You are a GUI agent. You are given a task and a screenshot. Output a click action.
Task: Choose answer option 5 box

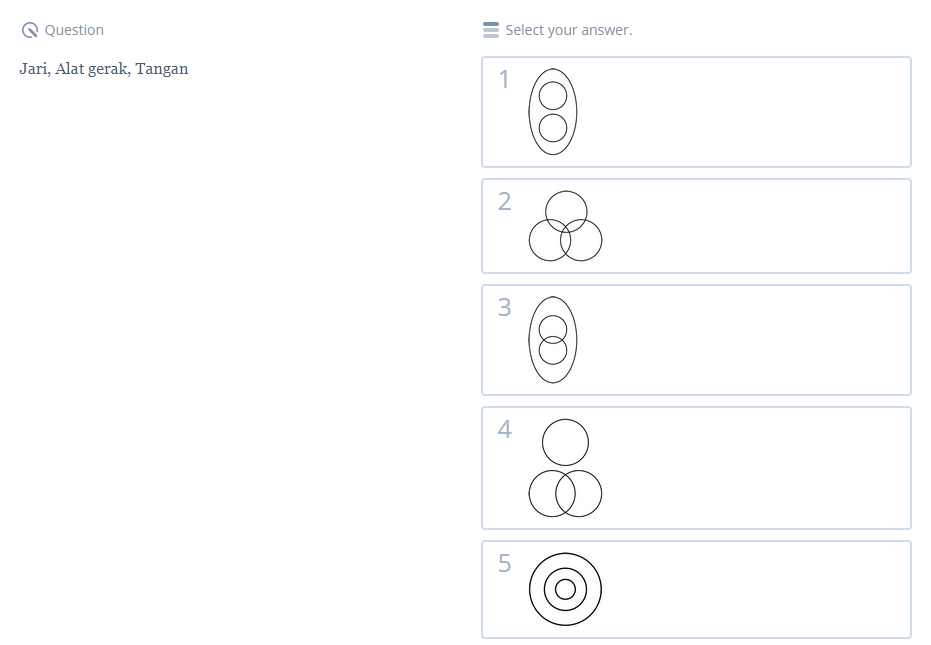point(740,589)
